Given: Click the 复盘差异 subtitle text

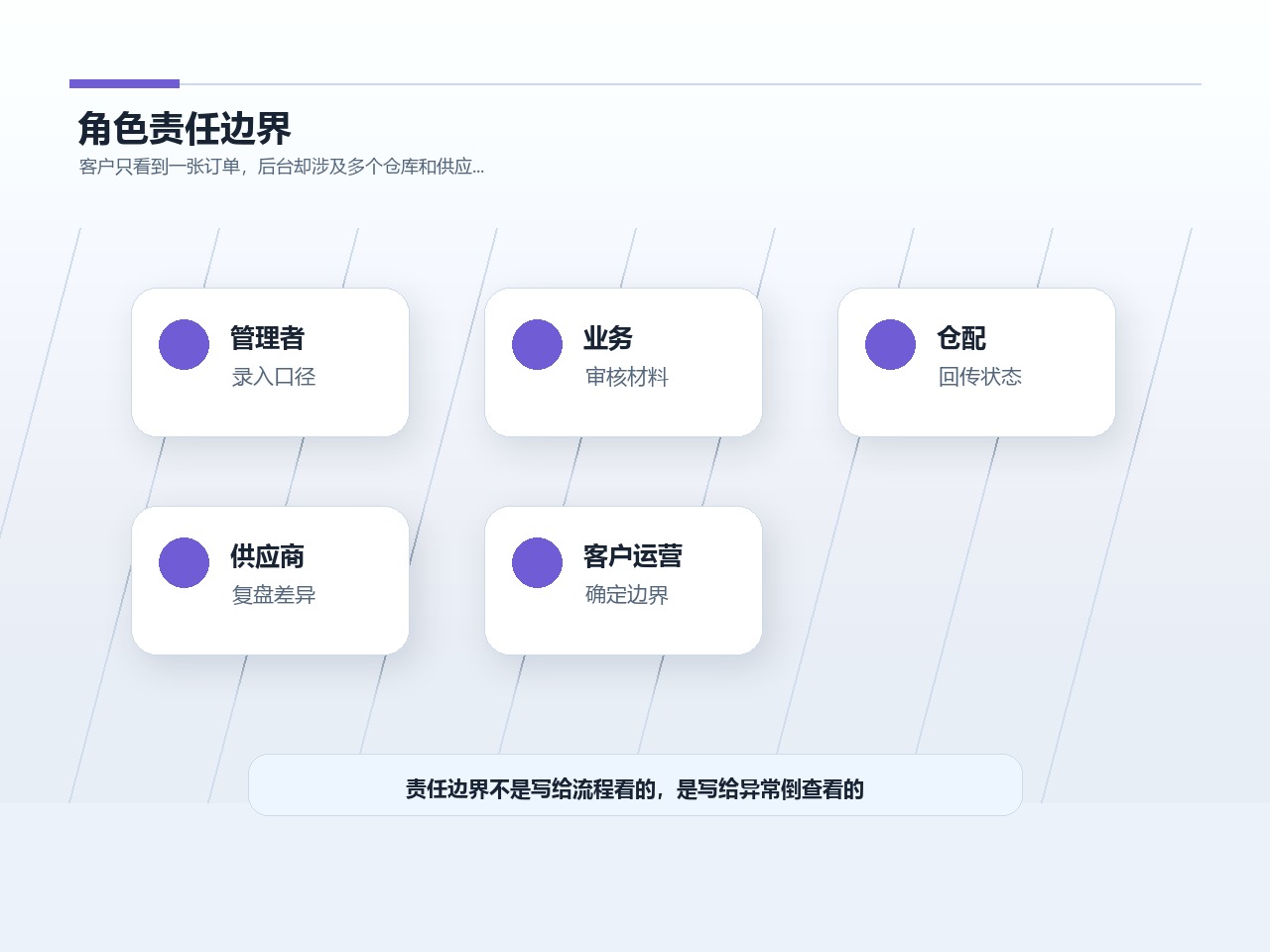Looking at the screenshot, I should 274,595.
